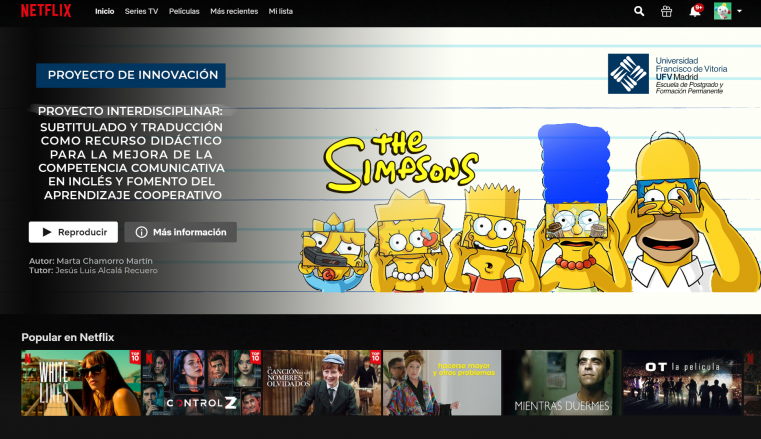
Task: Open the Series TV section
Action: (x=141, y=11)
